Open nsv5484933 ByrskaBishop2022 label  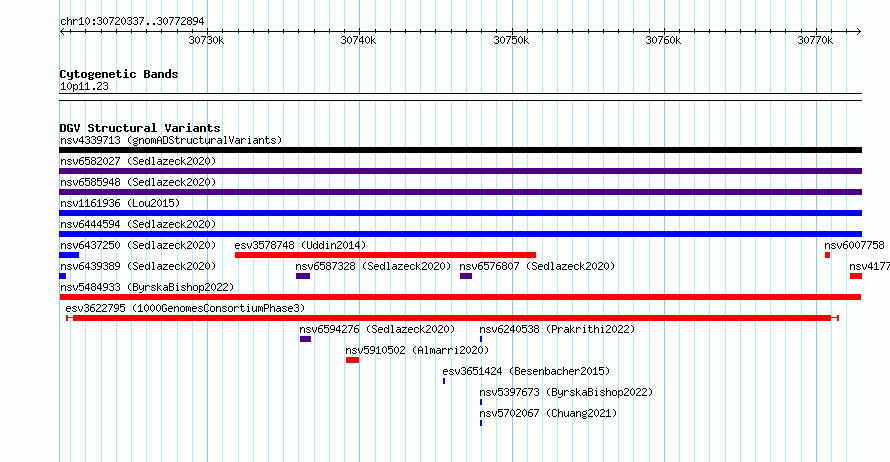click(x=147, y=287)
